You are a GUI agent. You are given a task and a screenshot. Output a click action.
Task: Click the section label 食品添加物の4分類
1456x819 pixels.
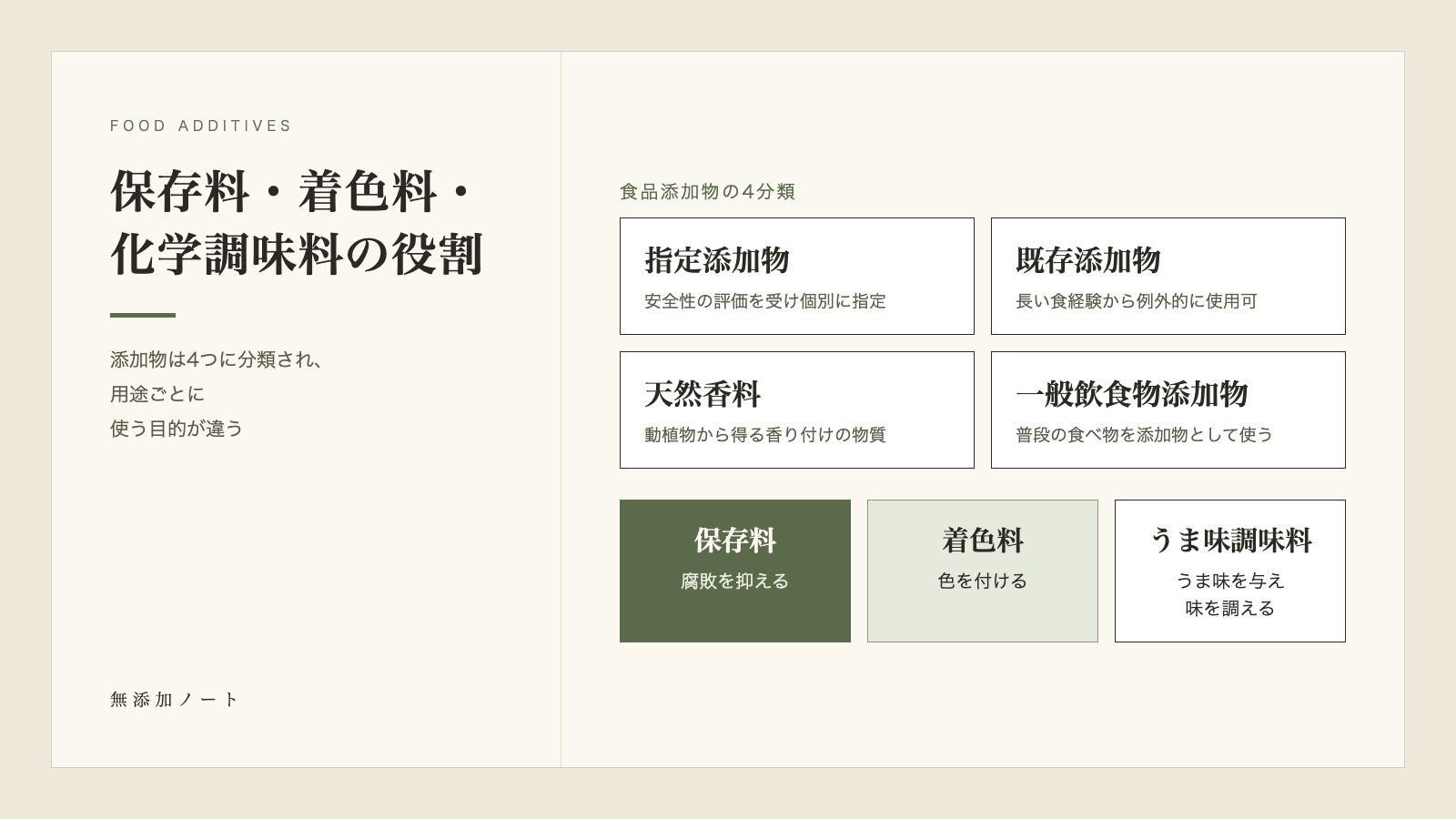click(x=708, y=191)
